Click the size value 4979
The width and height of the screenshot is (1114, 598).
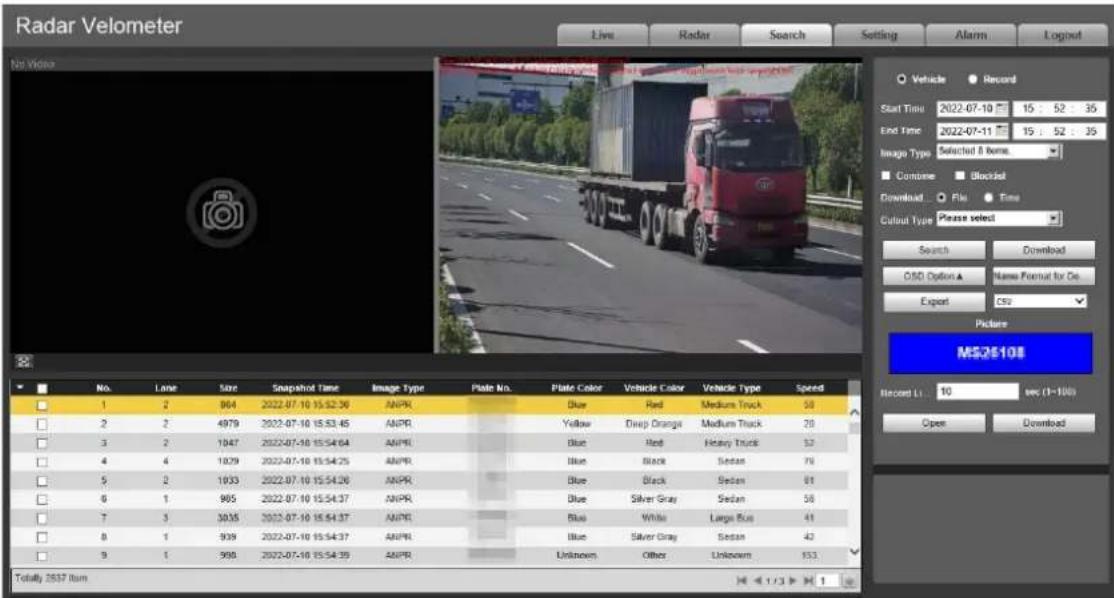pyautogui.click(x=228, y=424)
